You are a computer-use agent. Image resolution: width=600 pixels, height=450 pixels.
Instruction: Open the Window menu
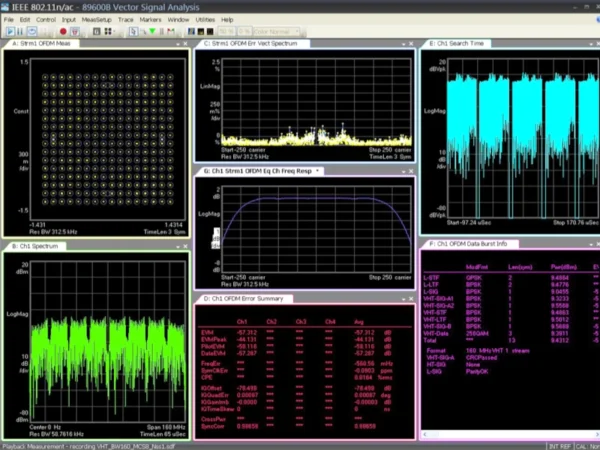coord(178,20)
